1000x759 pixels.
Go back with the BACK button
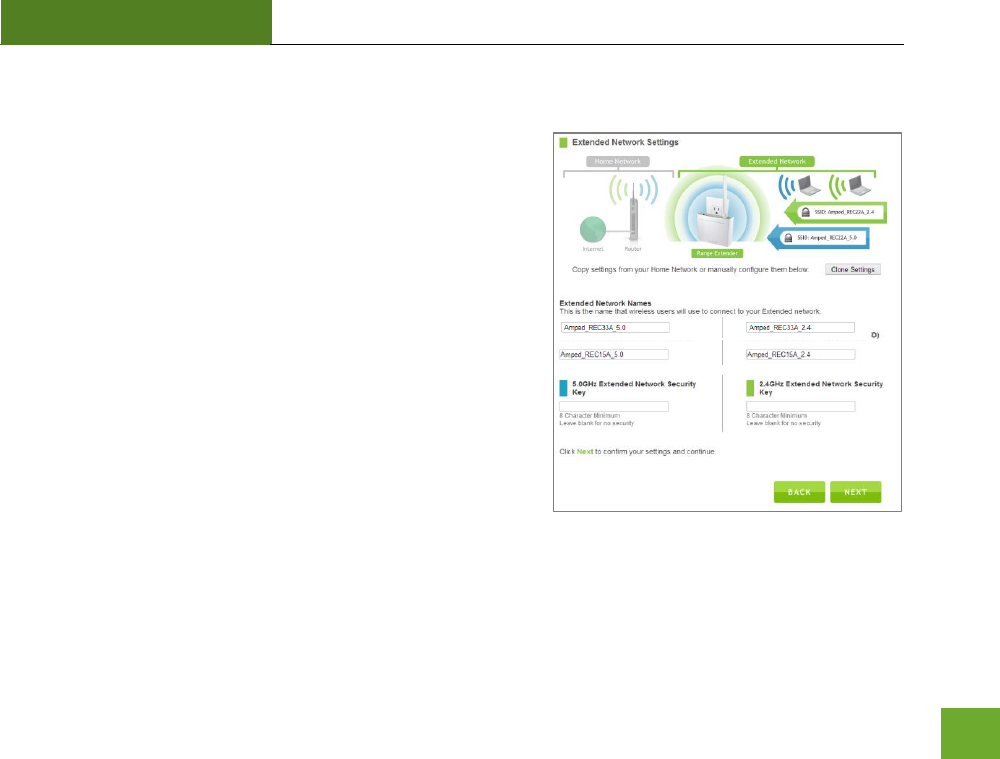click(x=799, y=492)
